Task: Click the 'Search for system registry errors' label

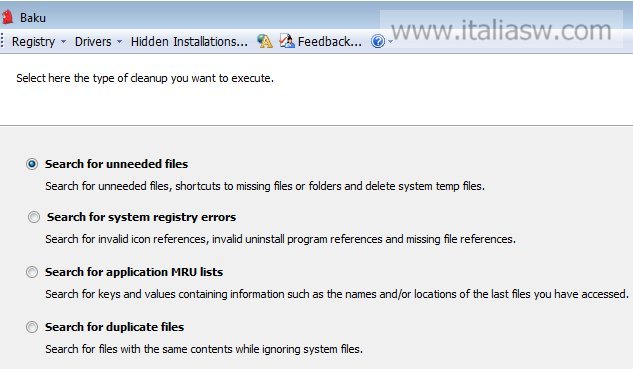Action: [141, 217]
